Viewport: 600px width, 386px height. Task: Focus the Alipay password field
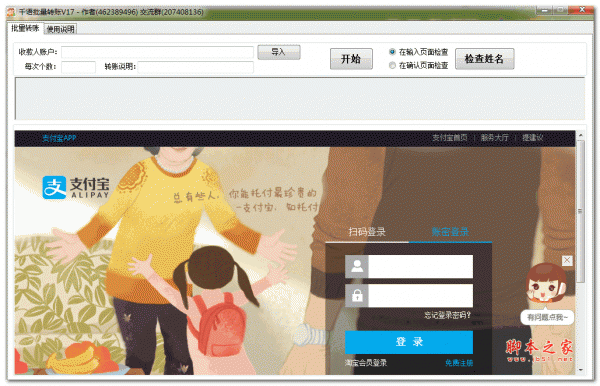click(421, 295)
